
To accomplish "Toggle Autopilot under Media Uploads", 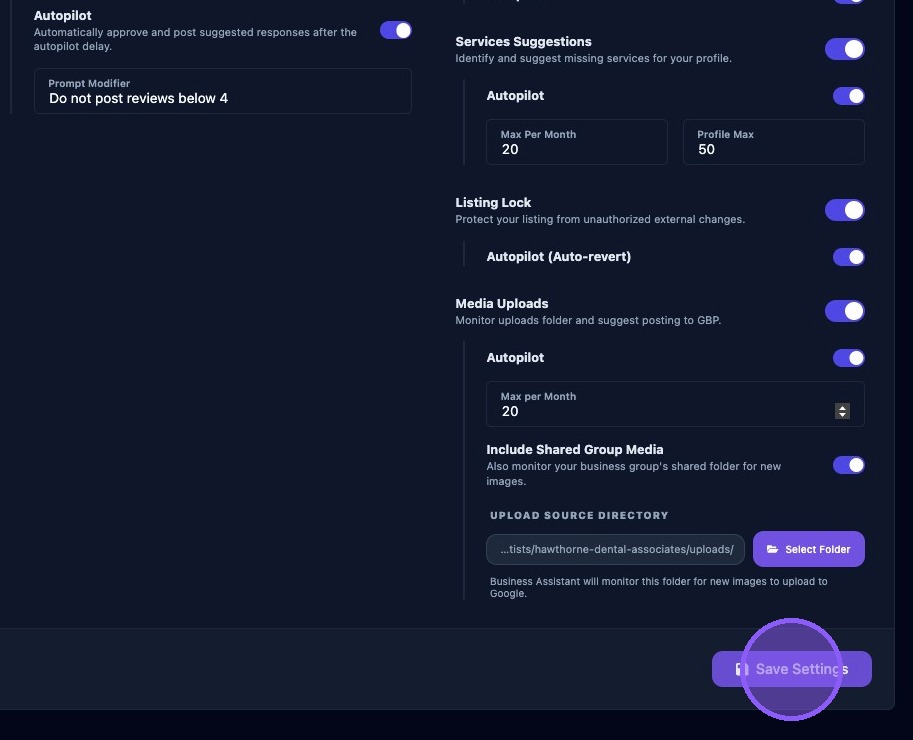I will 849,358.
